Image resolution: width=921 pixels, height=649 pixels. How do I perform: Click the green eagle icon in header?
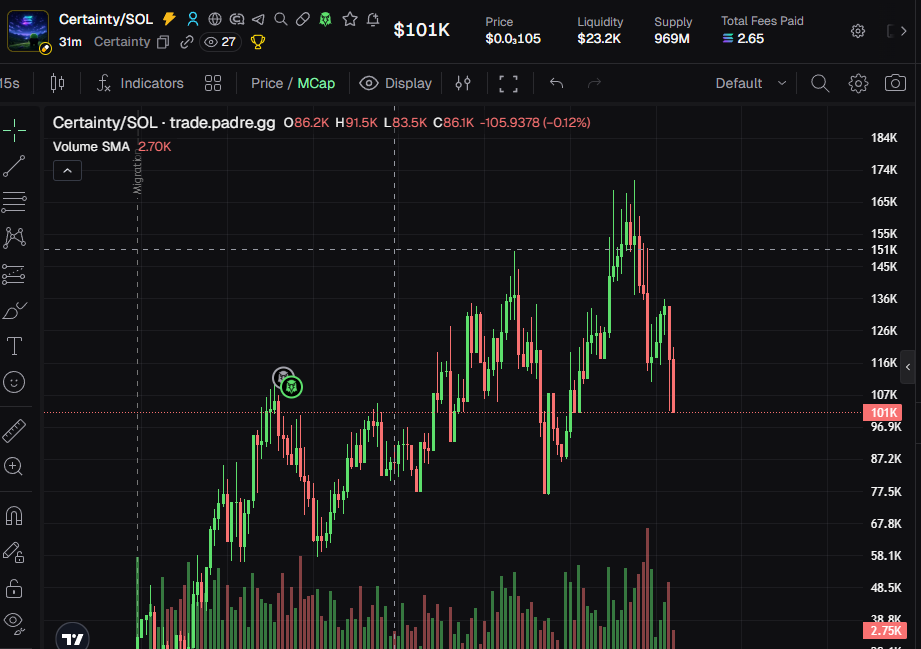pyautogui.click(x=325, y=19)
